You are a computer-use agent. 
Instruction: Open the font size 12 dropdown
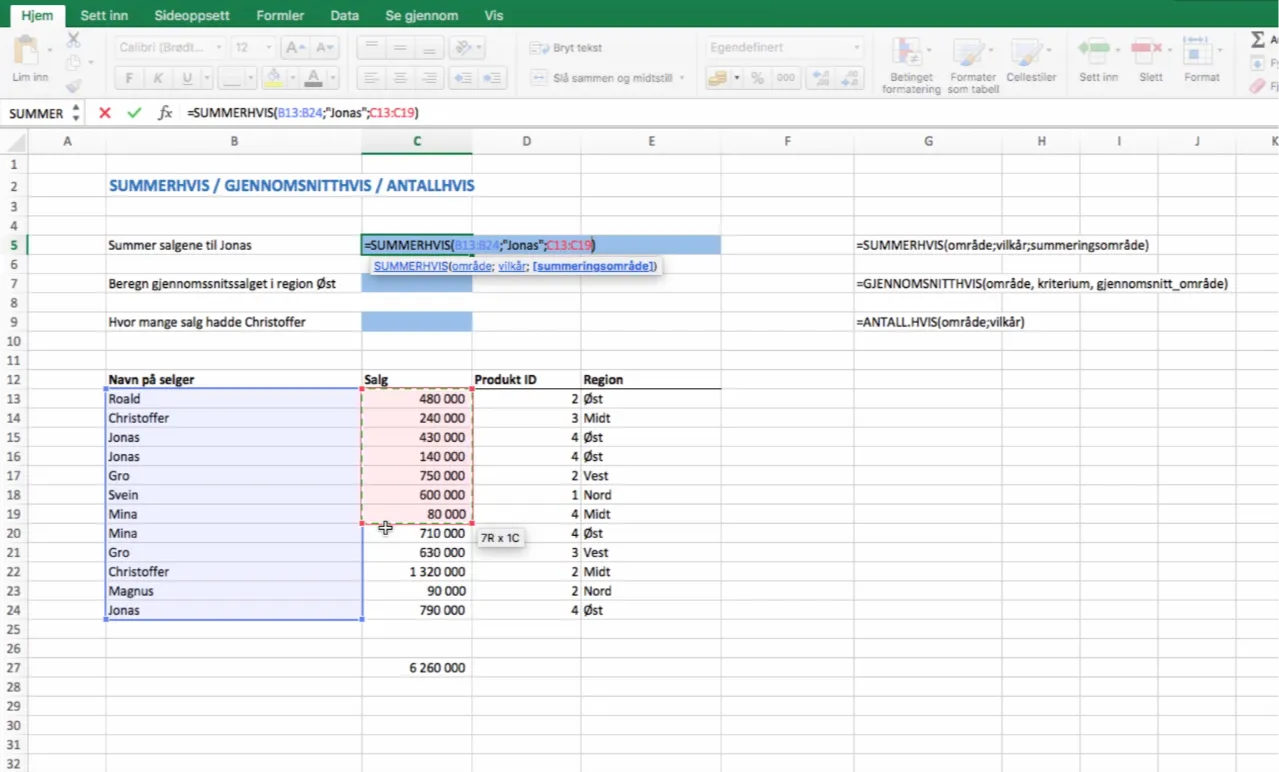click(268, 48)
